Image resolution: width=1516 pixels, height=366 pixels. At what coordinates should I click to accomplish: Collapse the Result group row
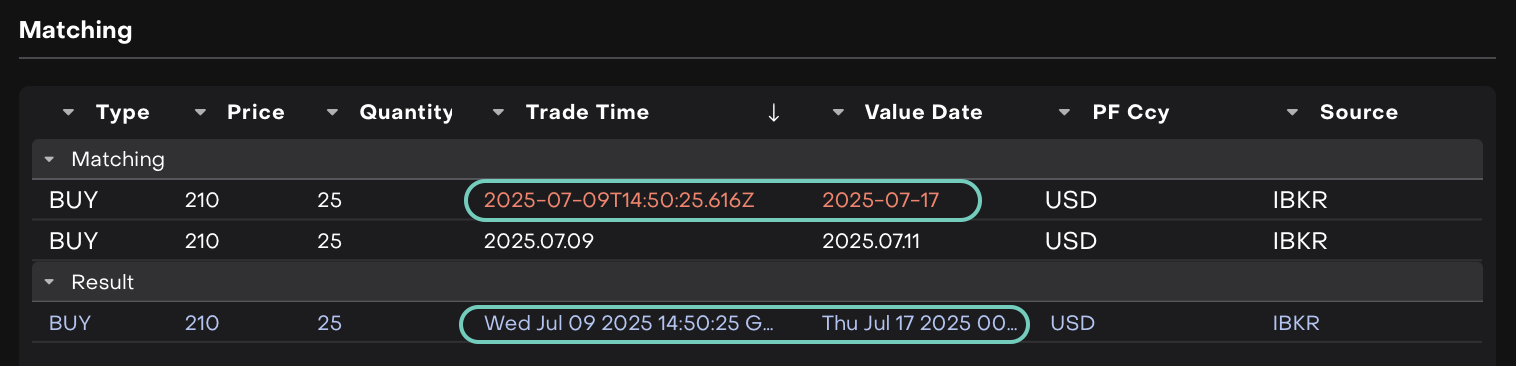pos(49,282)
